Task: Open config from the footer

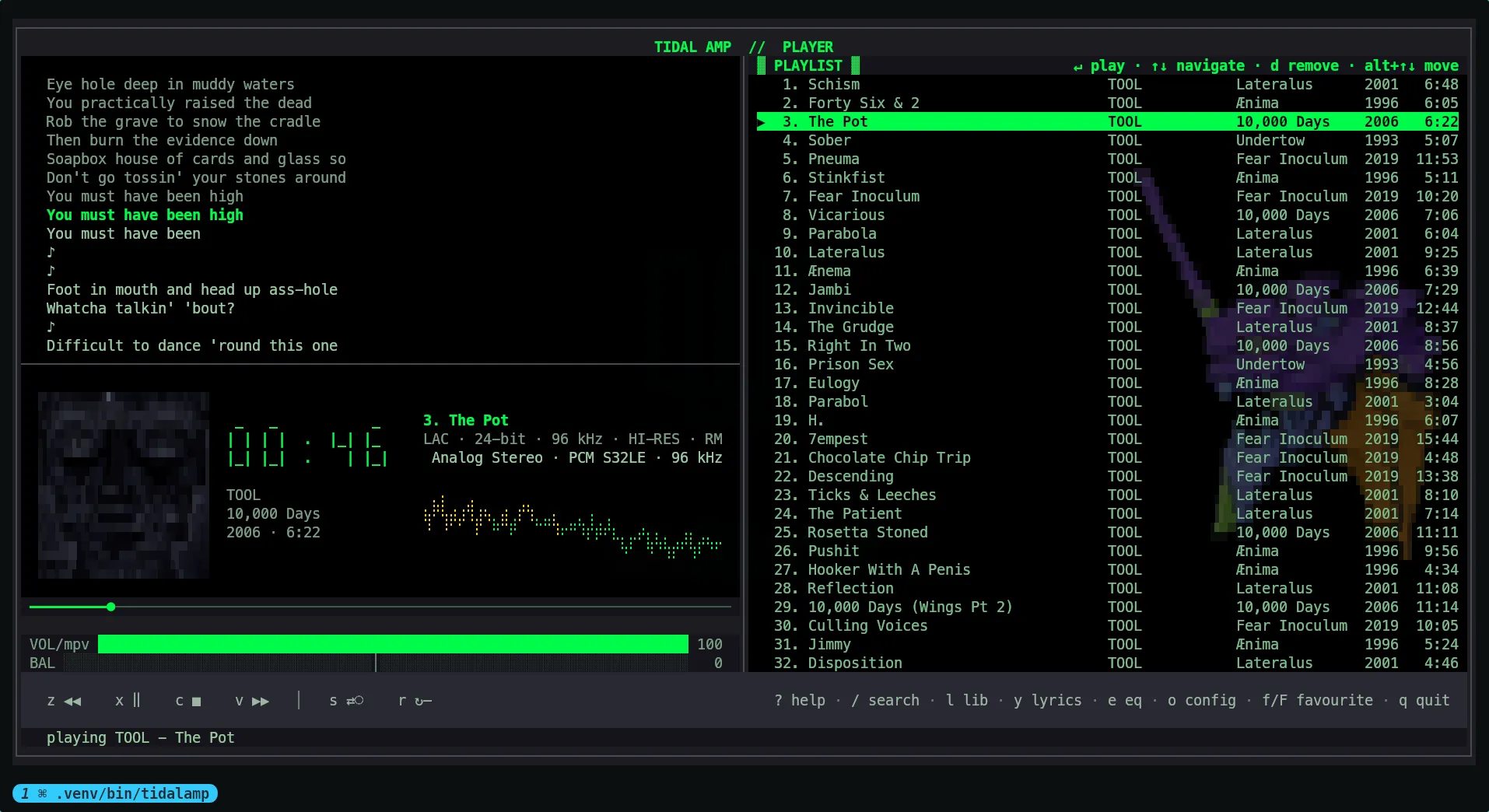Action: 1202,701
